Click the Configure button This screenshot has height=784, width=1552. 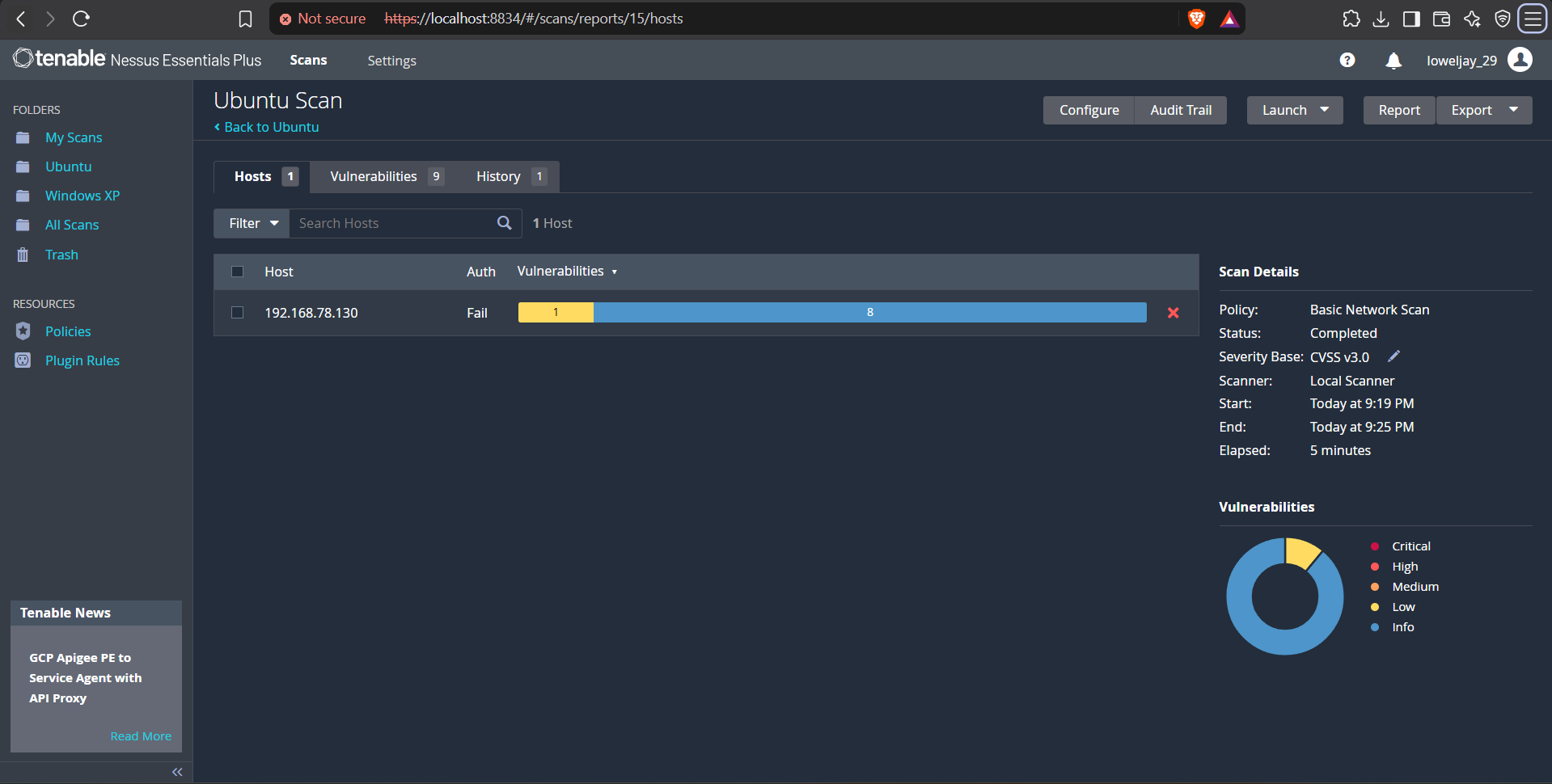click(x=1089, y=110)
